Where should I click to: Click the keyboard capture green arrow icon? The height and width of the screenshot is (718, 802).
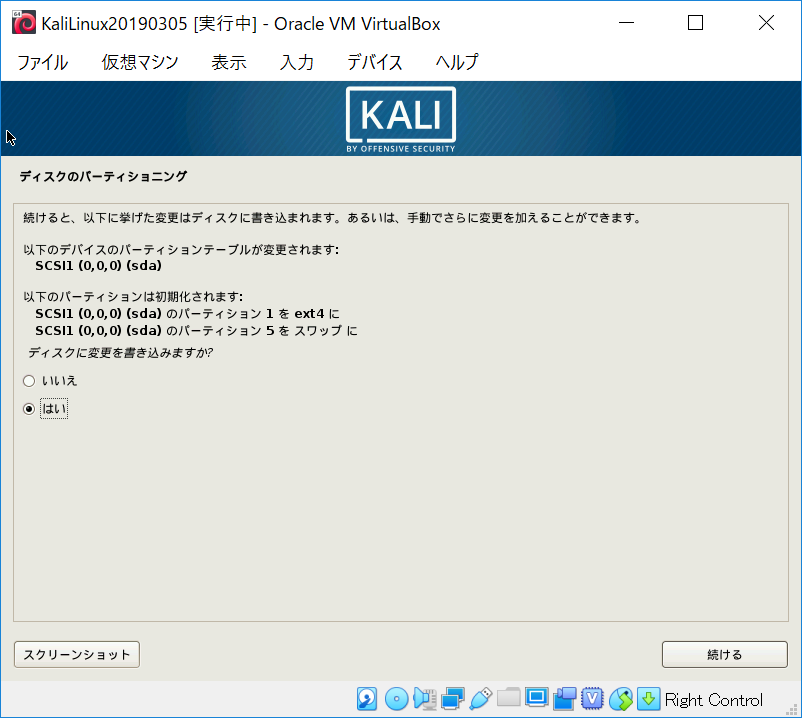(x=648, y=699)
